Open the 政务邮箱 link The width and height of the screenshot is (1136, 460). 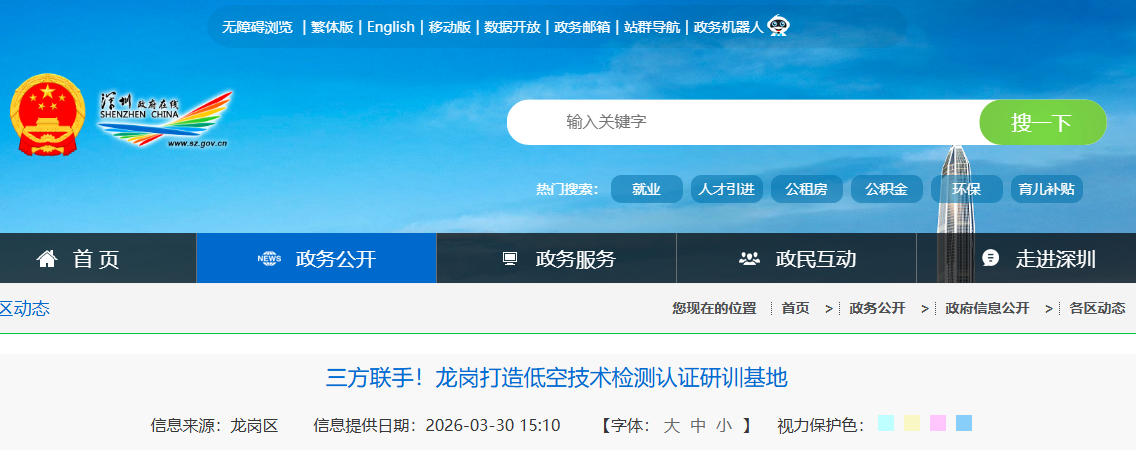click(582, 28)
